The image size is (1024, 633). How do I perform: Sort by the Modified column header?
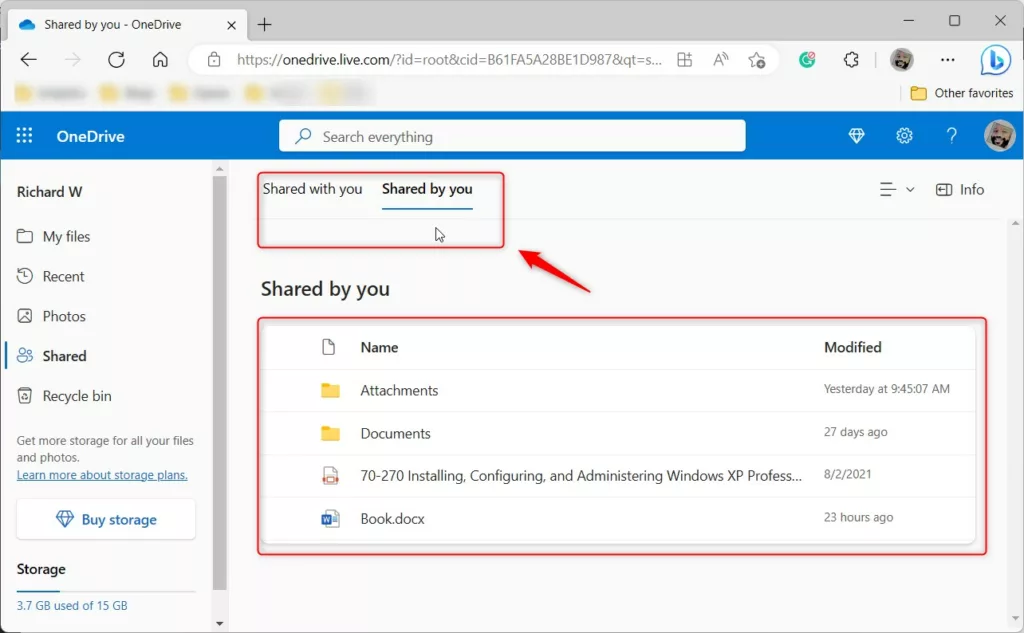853,348
